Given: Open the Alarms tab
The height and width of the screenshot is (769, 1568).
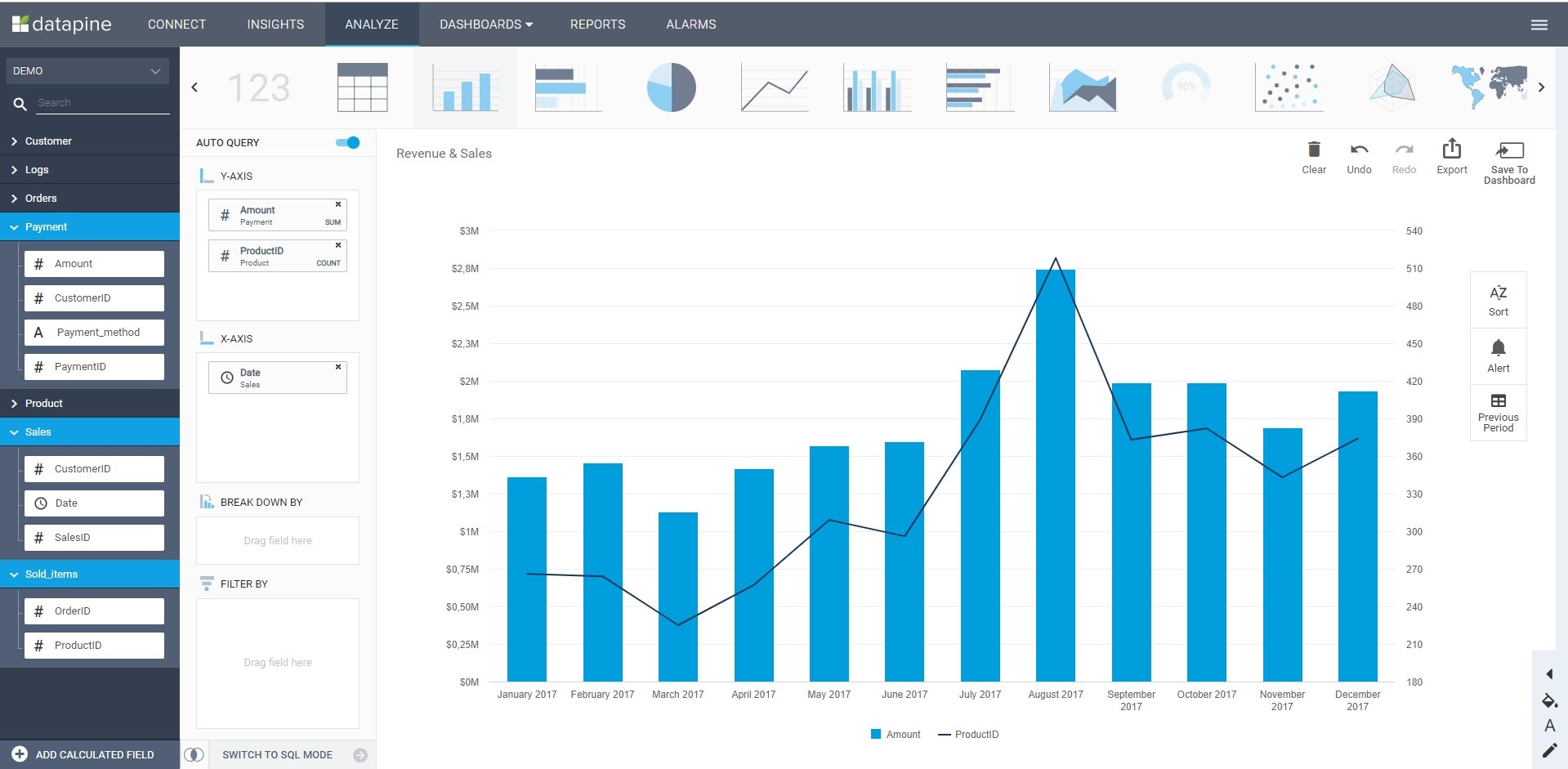Looking at the screenshot, I should click(690, 25).
